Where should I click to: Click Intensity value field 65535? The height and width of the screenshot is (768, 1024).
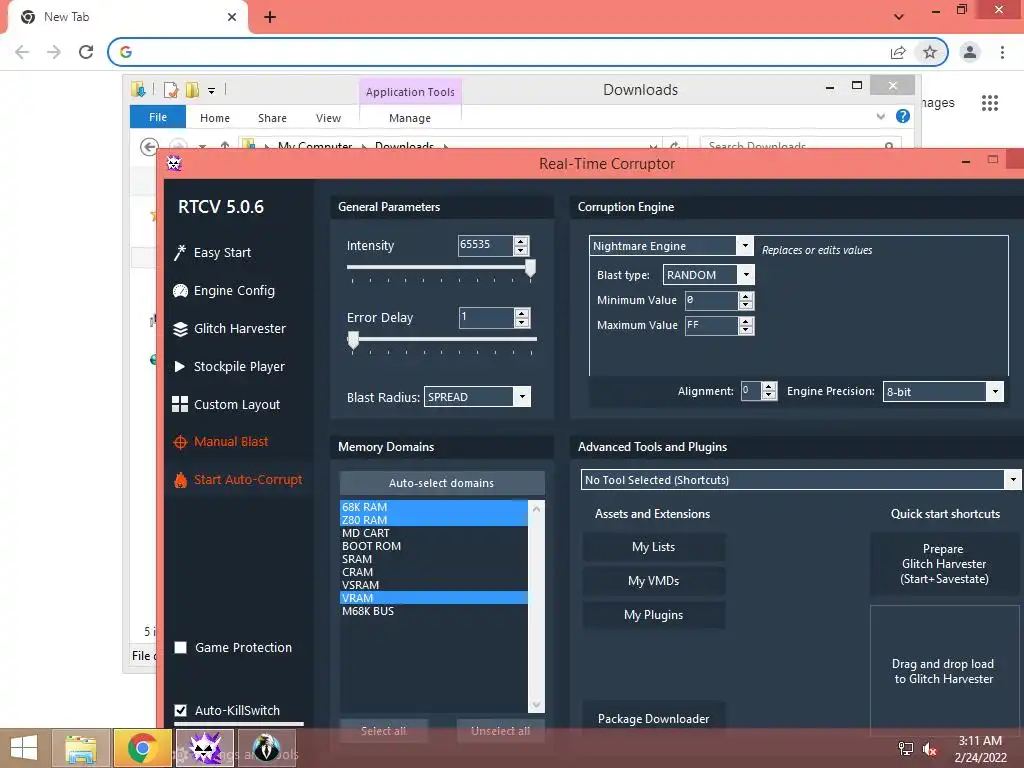pos(486,245)
